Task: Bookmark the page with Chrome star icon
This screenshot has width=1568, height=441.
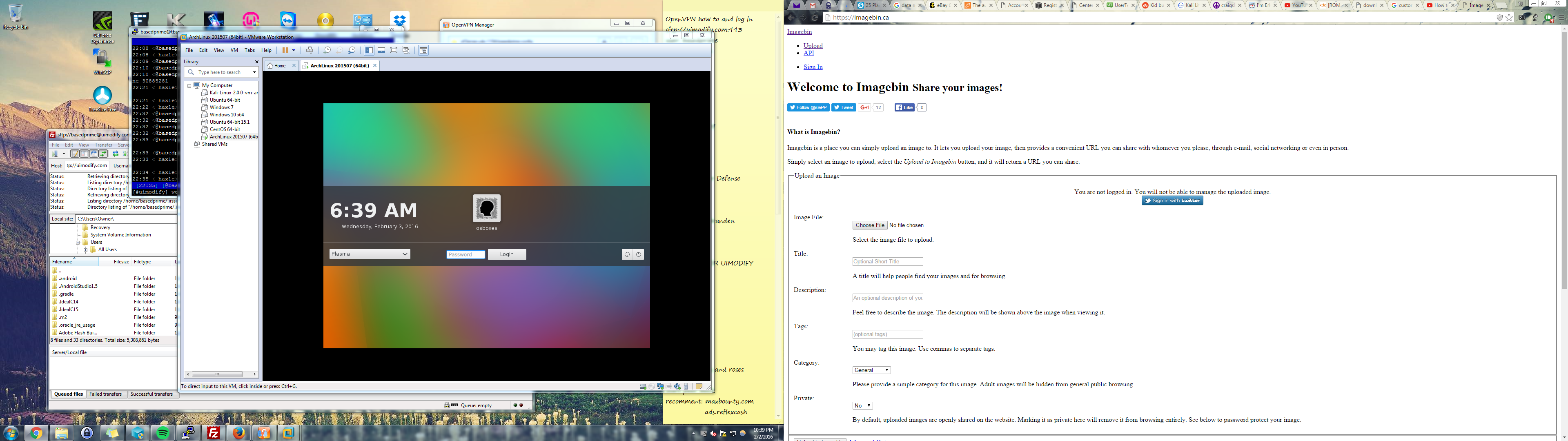Action: [x=1509, y=18]
